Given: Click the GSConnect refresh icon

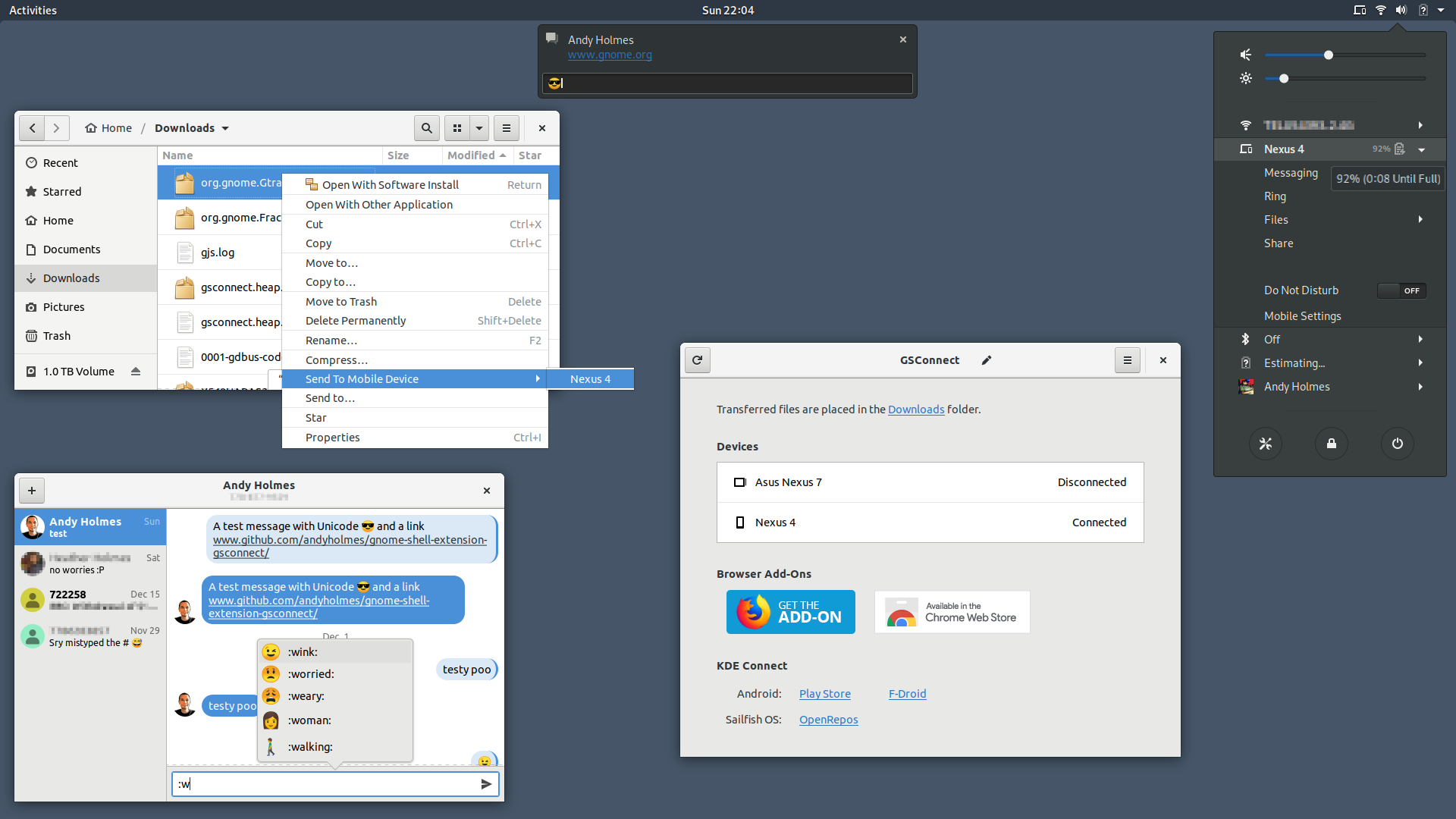Looking at the screenshot, I should tap(697, 360).
